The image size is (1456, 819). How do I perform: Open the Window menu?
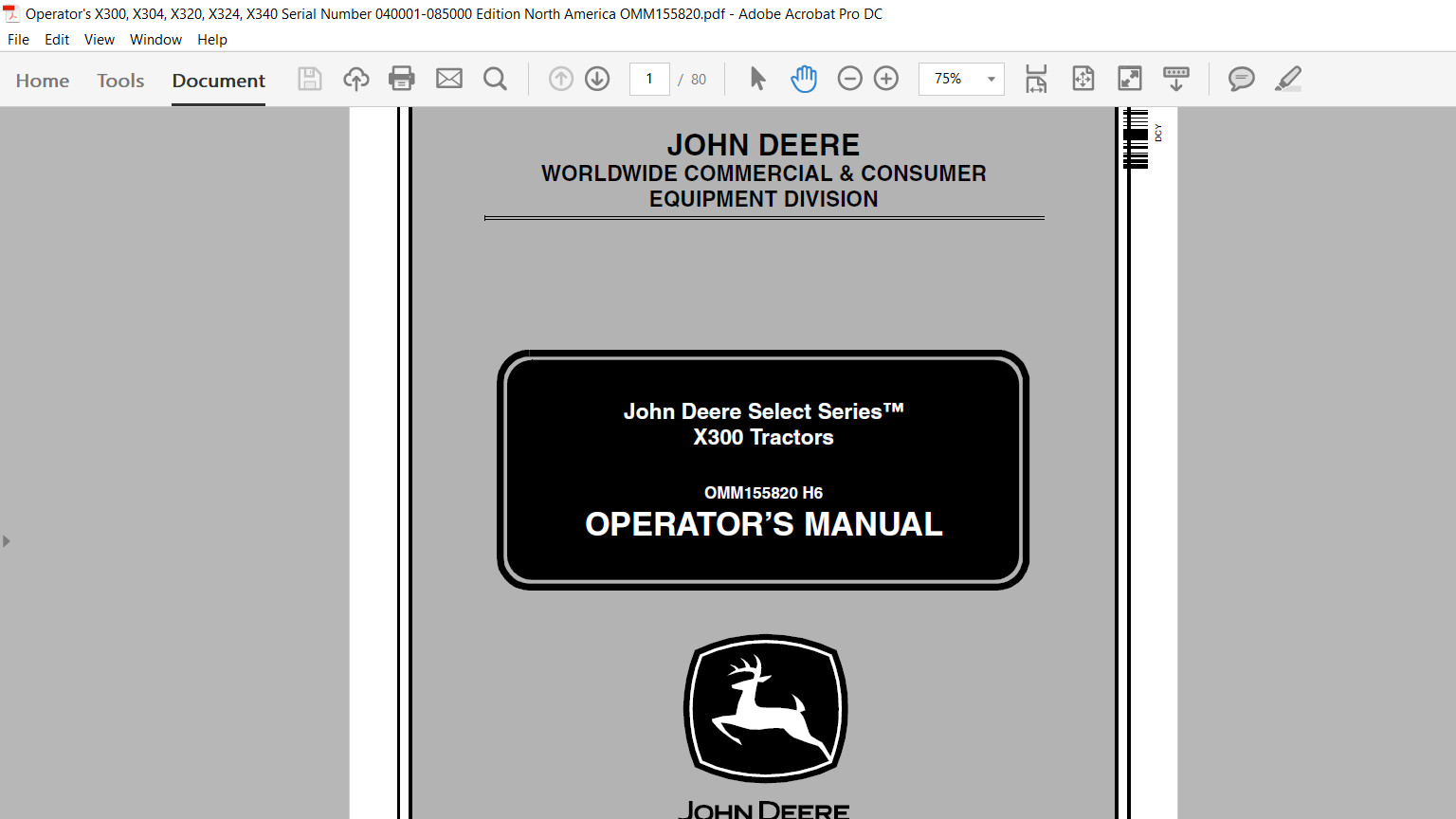(155, 40)
